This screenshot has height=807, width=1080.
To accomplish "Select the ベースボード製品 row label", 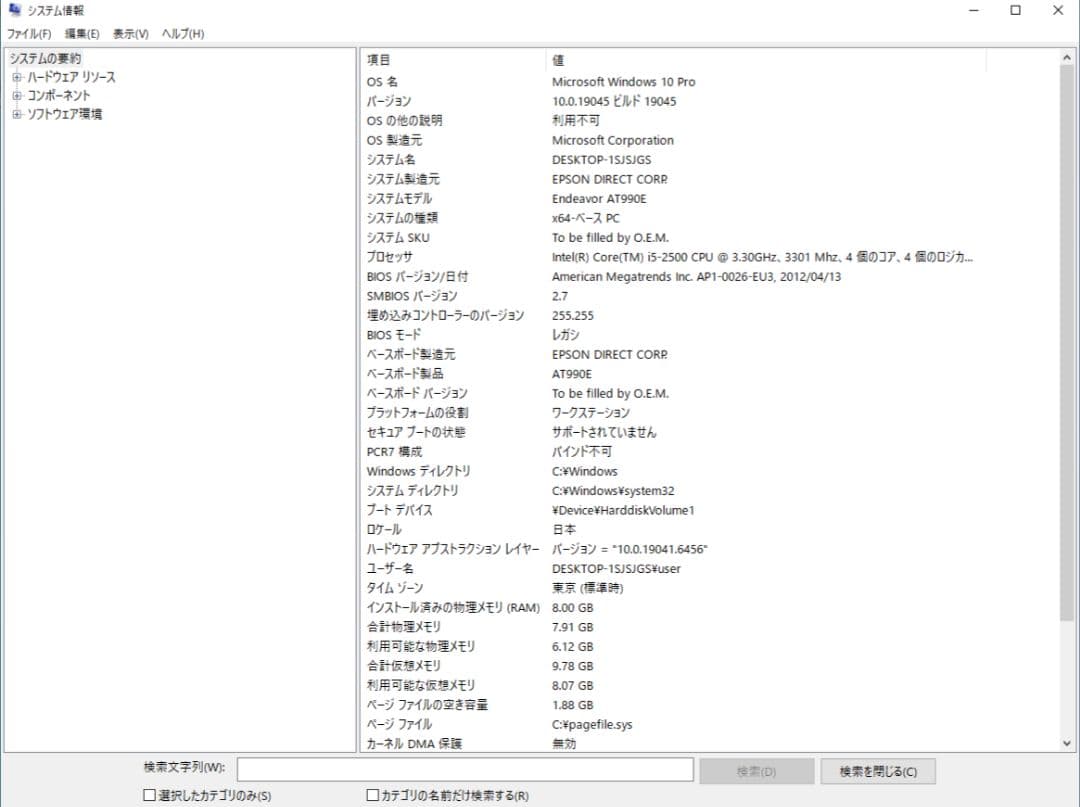I will 405,374.
